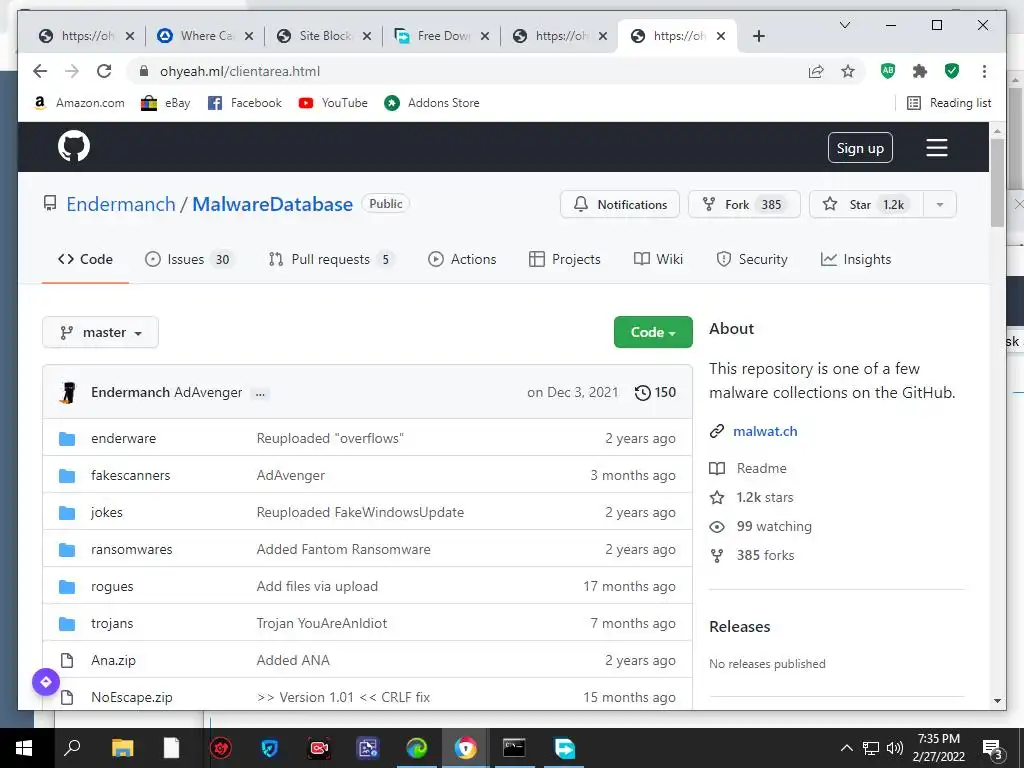1024x768 pixels.
Task: Click the Notifications bell button
Action: click(620, 204)
